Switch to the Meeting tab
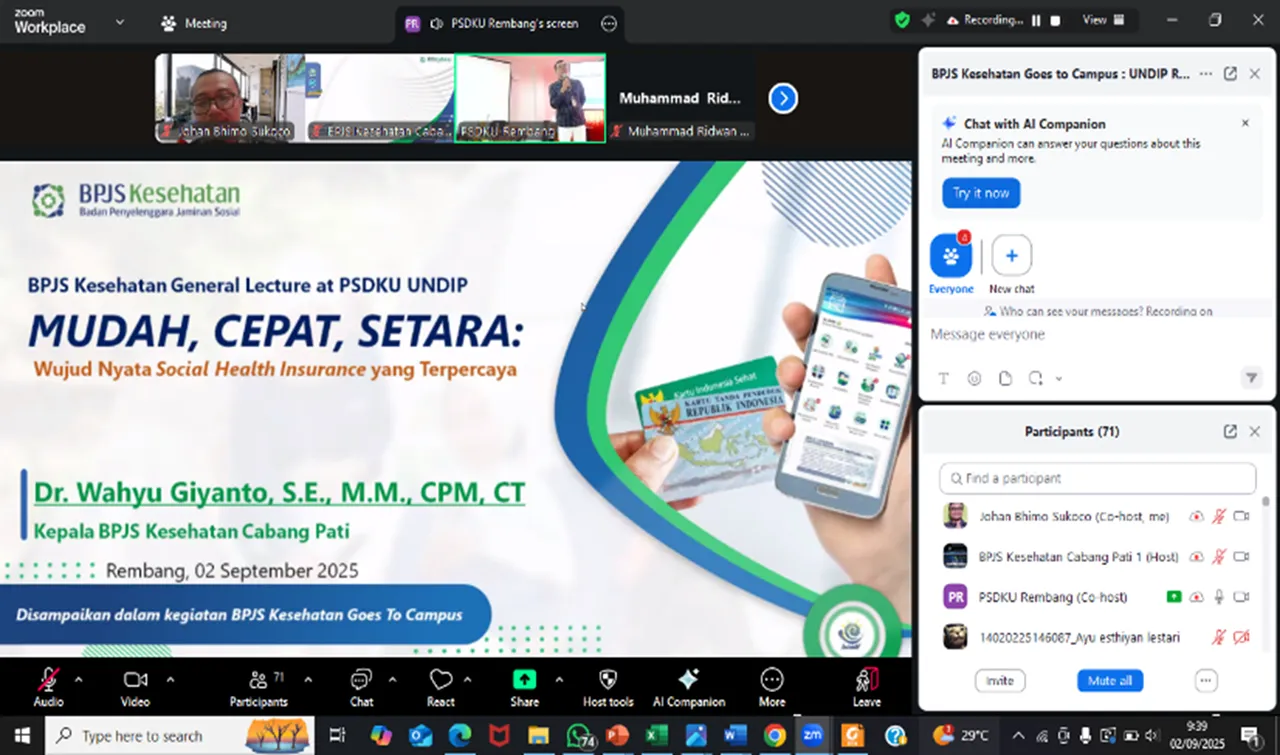Image resolution: width=1280 pixels, height=755 pixels. pyautogui.click(x=193, y=22)
